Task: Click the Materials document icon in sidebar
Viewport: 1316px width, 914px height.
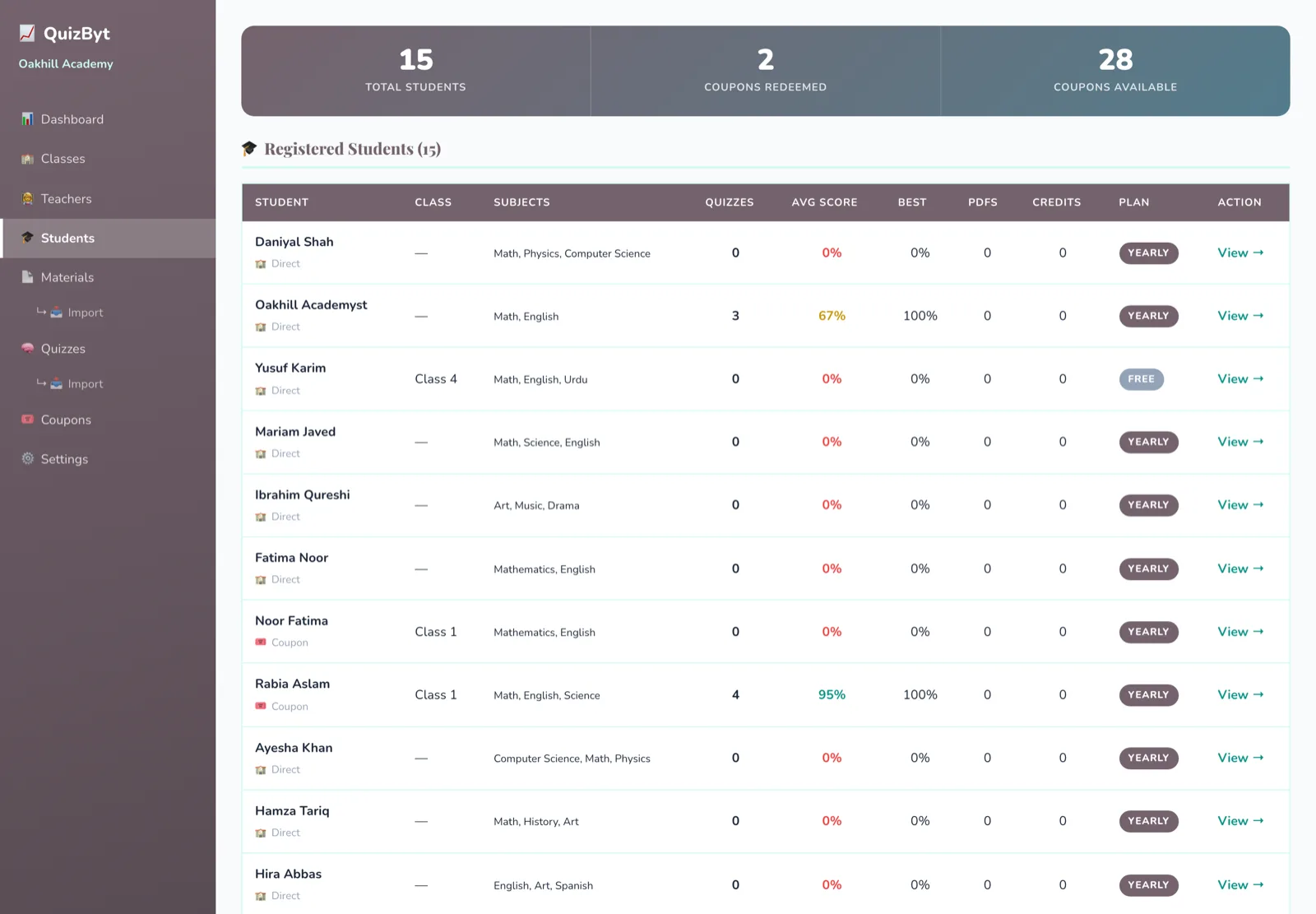Action: click(x=27, y=277)
